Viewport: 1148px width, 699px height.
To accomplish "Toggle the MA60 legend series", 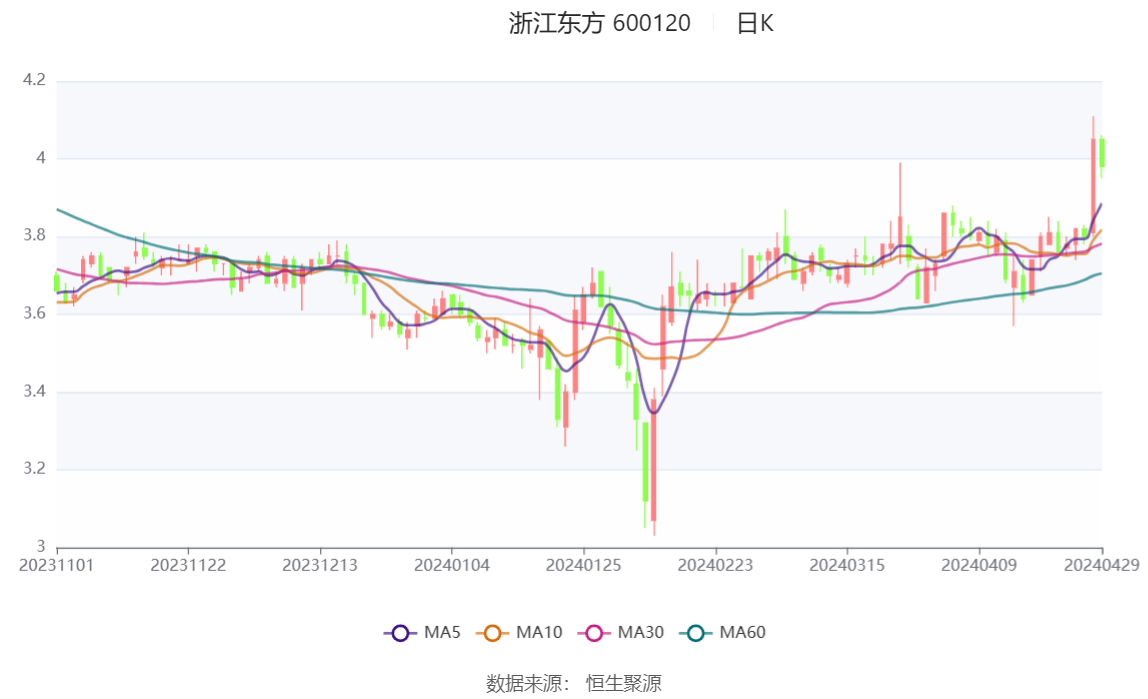I will point(723,632).
